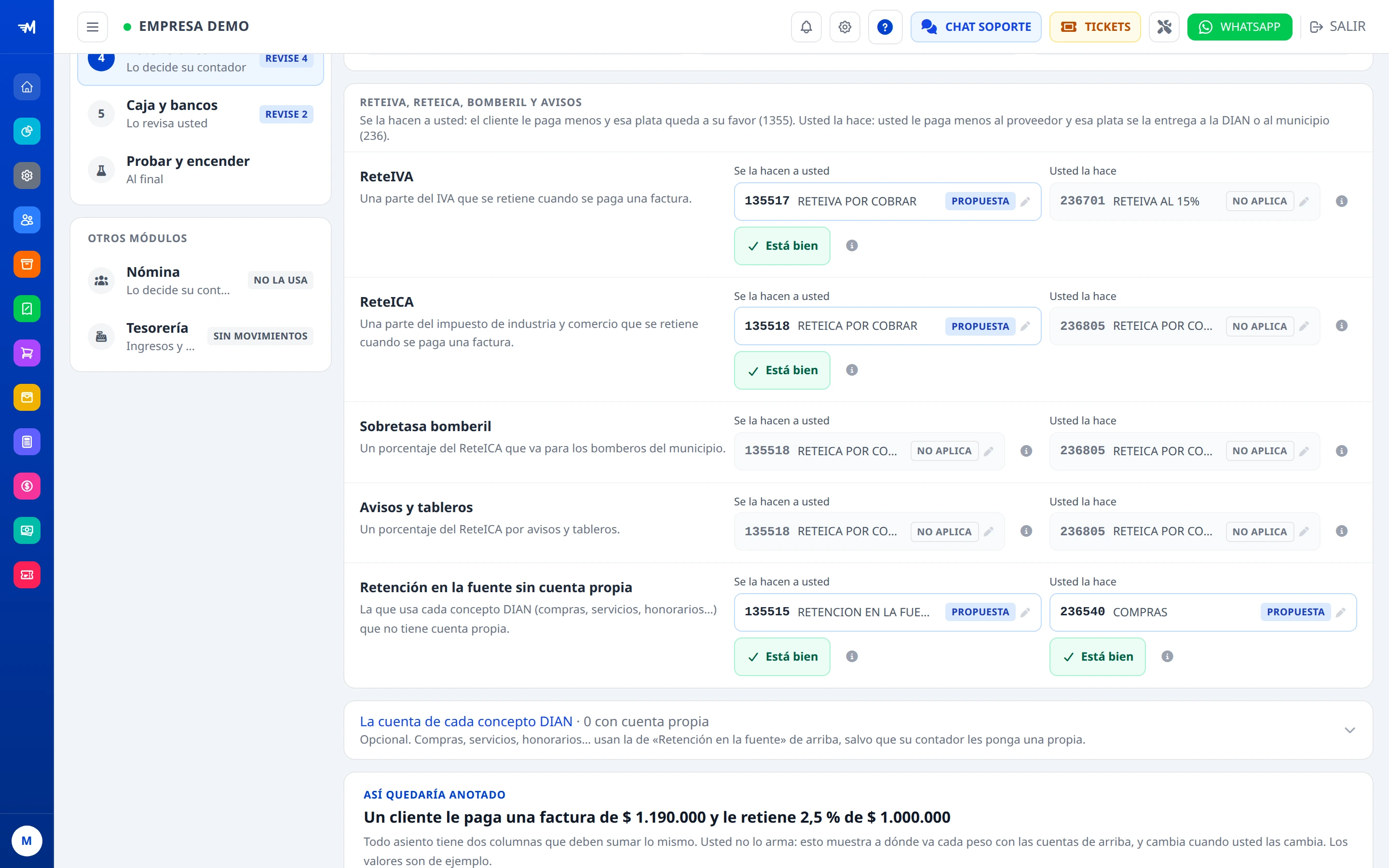1389x868 pixels.
Task: Click the EMPRESA DEMO company name
Action: pyautogui.click(x=194, y=27)
